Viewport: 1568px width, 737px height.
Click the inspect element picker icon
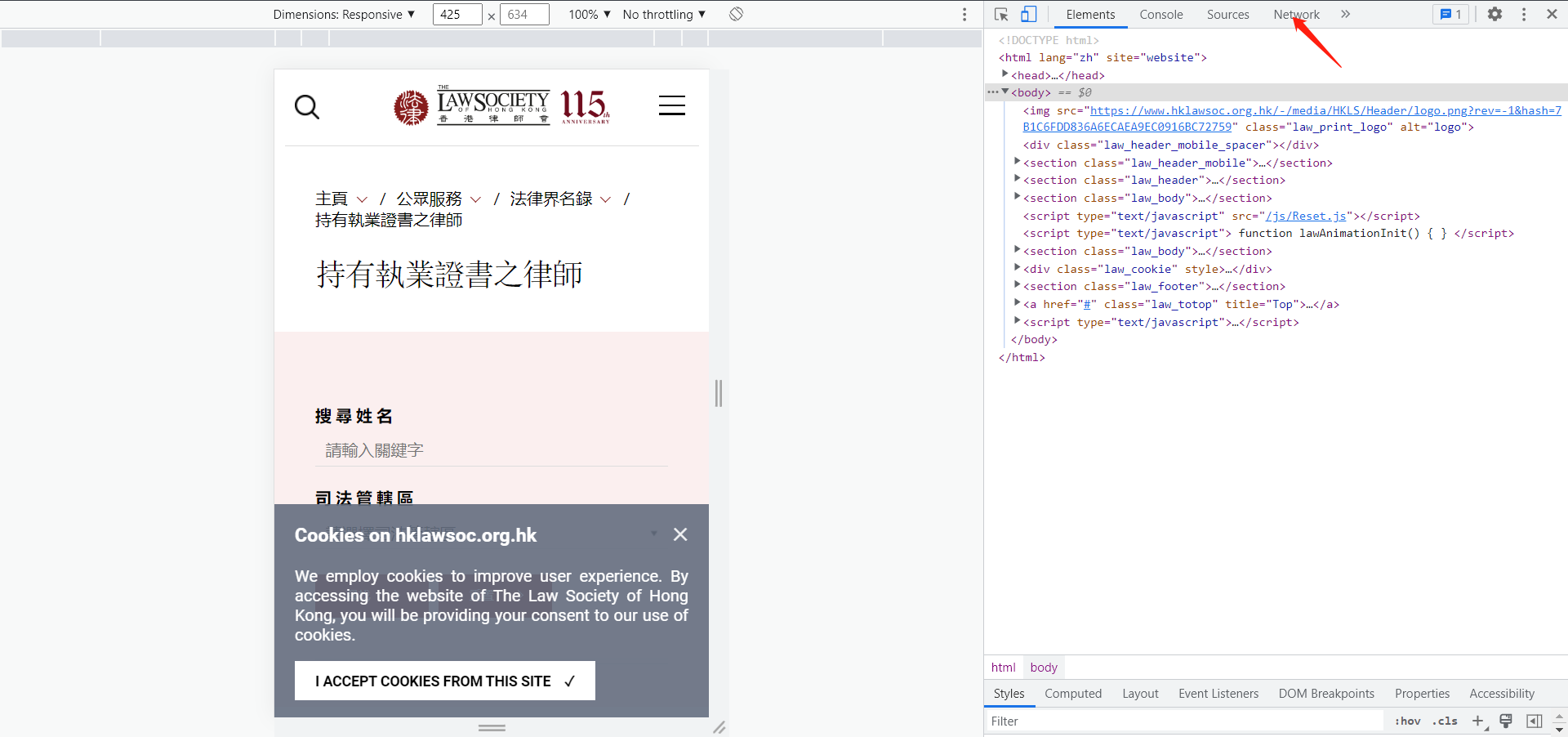pyautogui.click(x=1001, y=14)
